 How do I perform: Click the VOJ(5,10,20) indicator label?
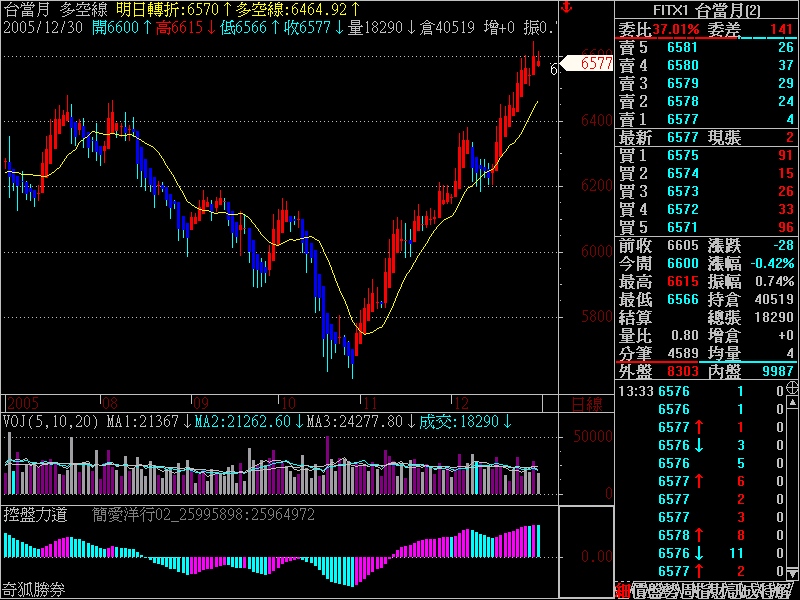51,421
